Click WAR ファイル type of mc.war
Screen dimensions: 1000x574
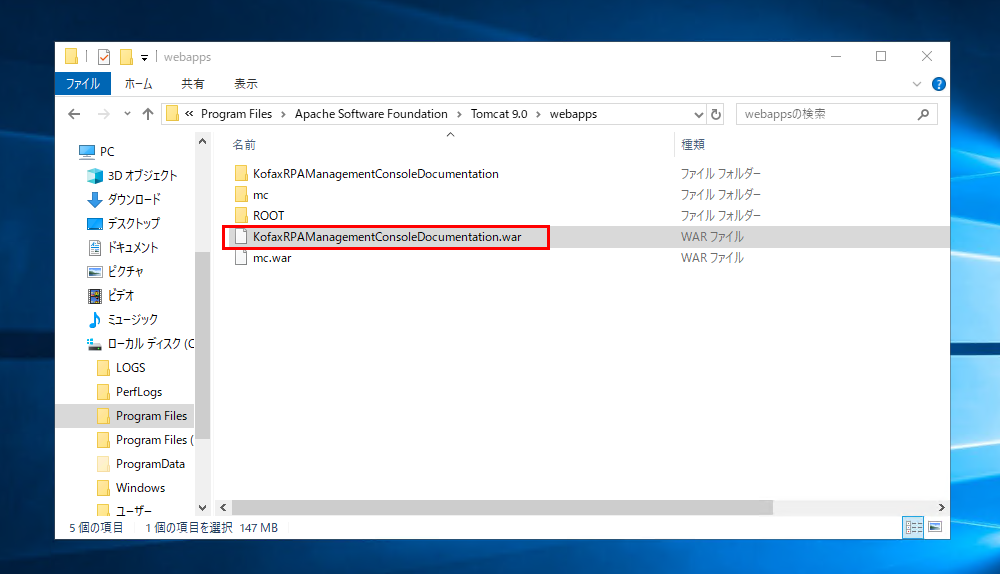[712, 258]
